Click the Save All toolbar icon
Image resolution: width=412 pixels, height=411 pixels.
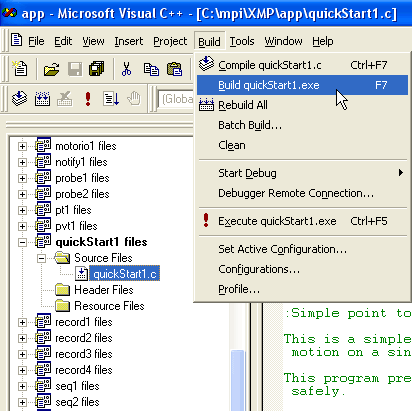pyautogui.click(x=96, y=69)
